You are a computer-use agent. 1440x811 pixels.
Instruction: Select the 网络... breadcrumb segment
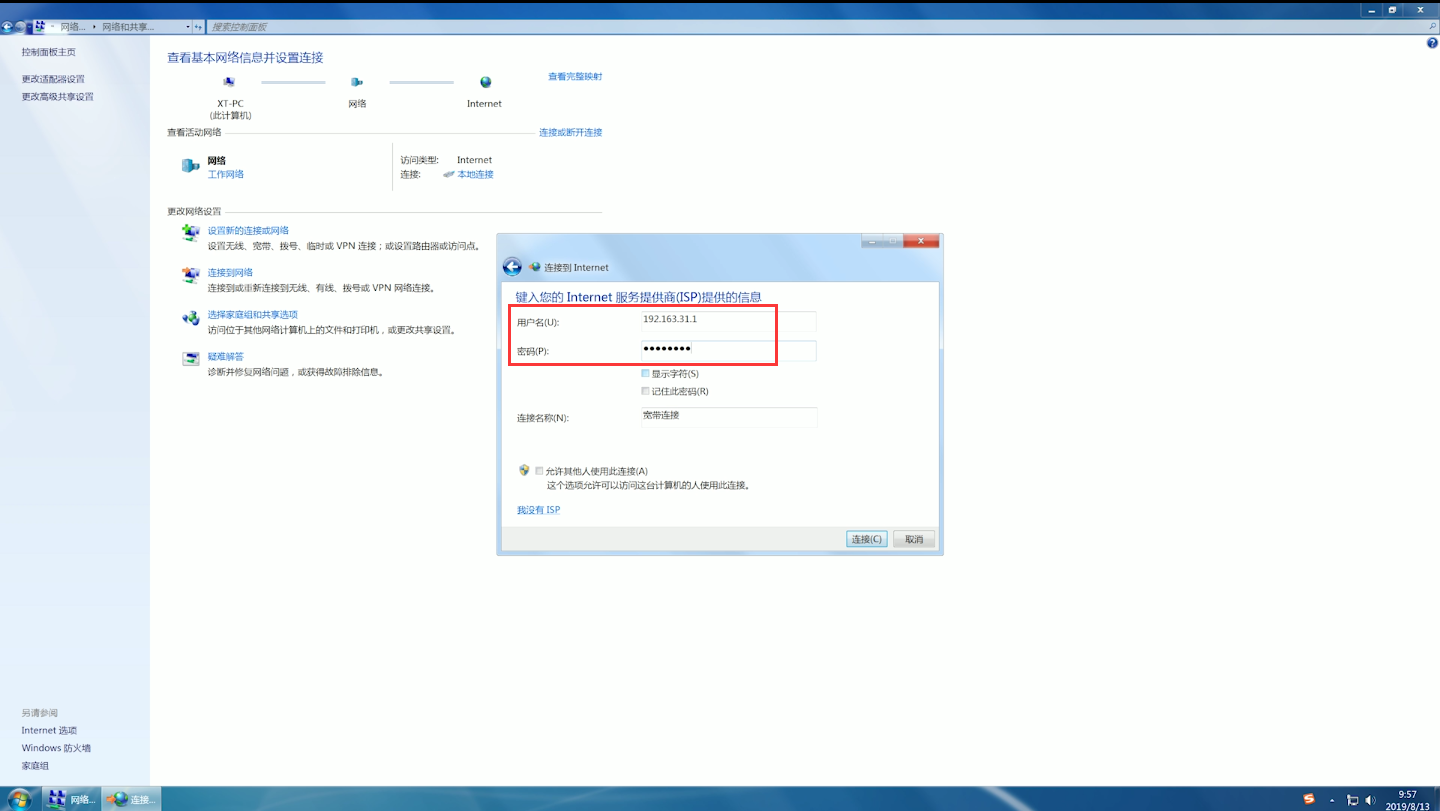(73, 27)
